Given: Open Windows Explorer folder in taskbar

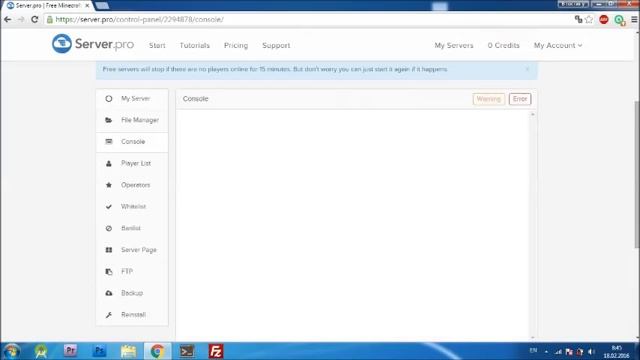Looking at the screenshot, I should tap(128, 351).
